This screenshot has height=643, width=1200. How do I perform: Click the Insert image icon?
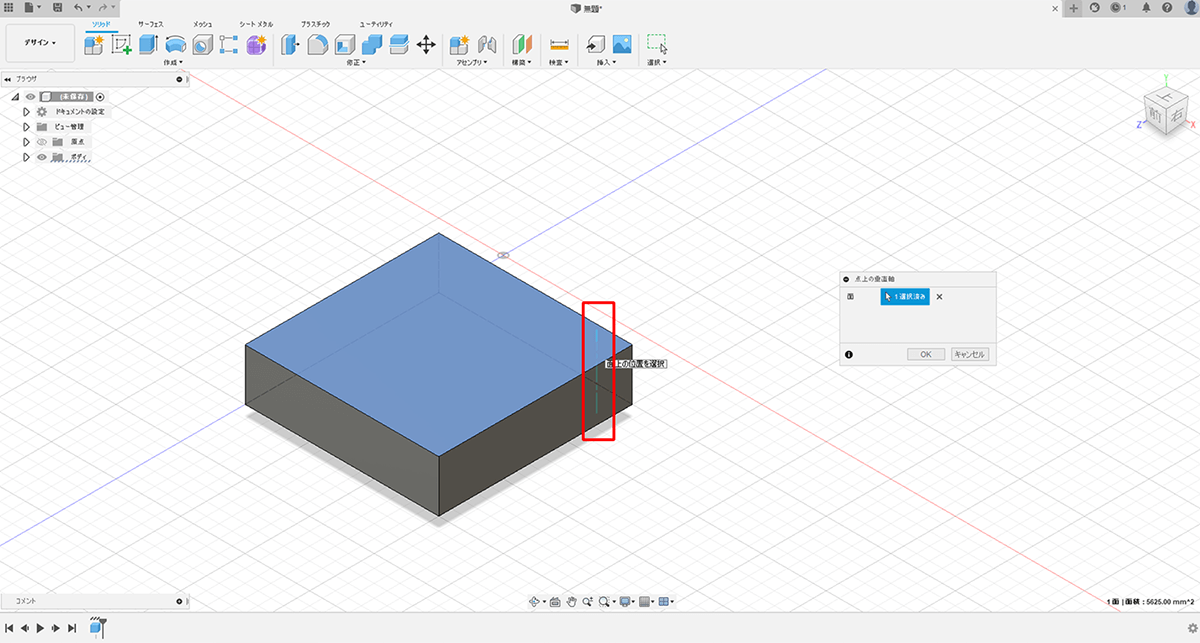[x=622, y=44]
